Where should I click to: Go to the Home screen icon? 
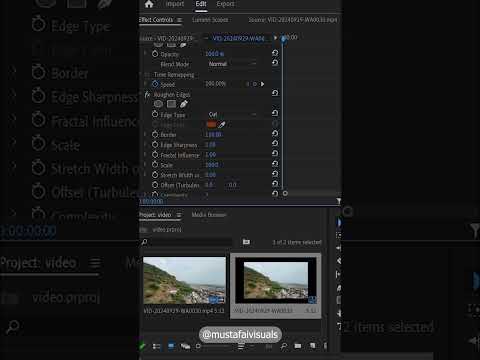point(149,4)
